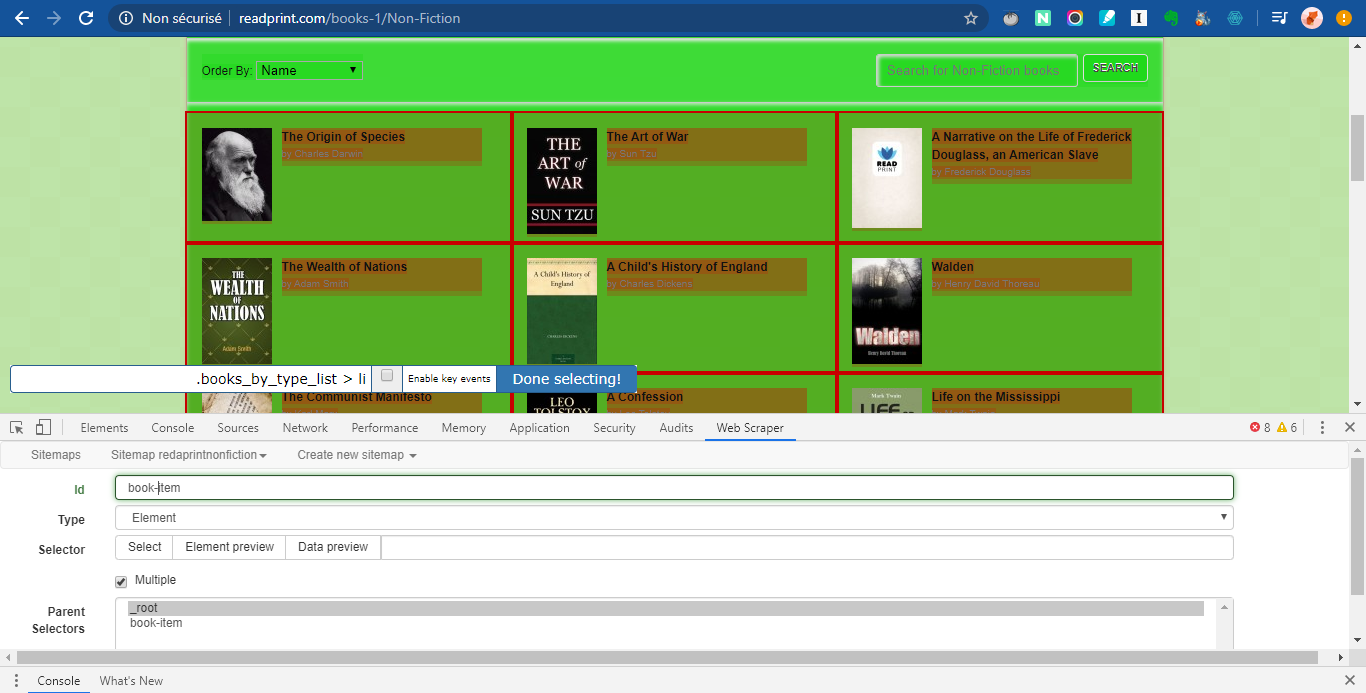Switch to the Console tab in DevTools

tap(172, 428)
